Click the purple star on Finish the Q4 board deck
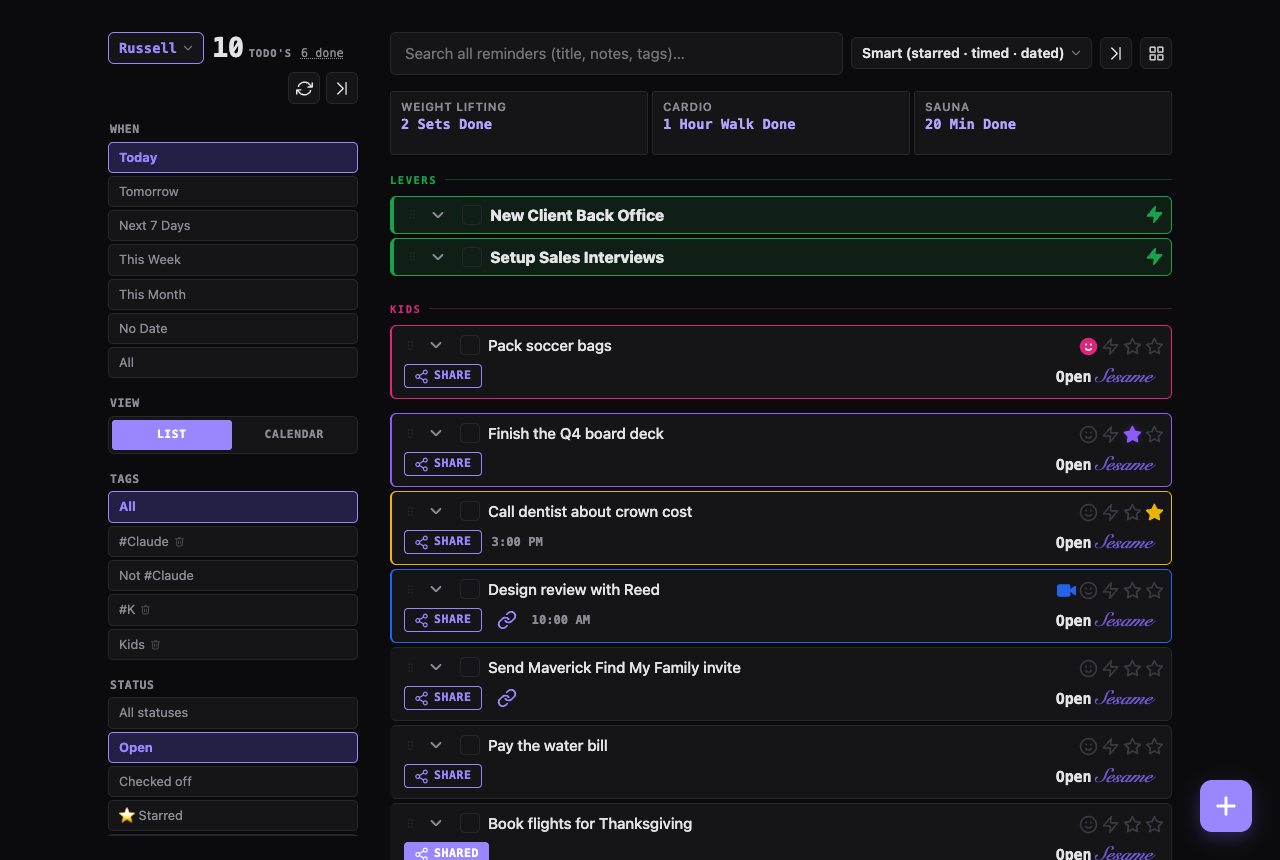 (x=1132, y=434)
